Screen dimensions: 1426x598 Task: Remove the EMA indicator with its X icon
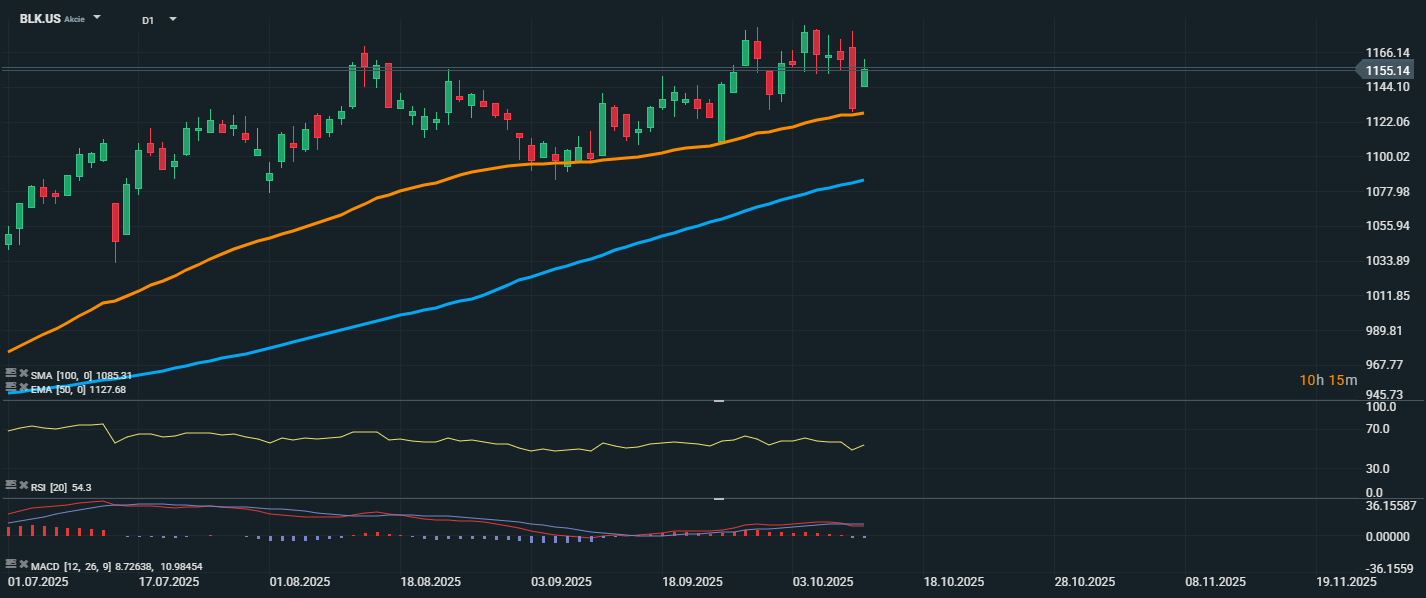(x=23, y=386)
